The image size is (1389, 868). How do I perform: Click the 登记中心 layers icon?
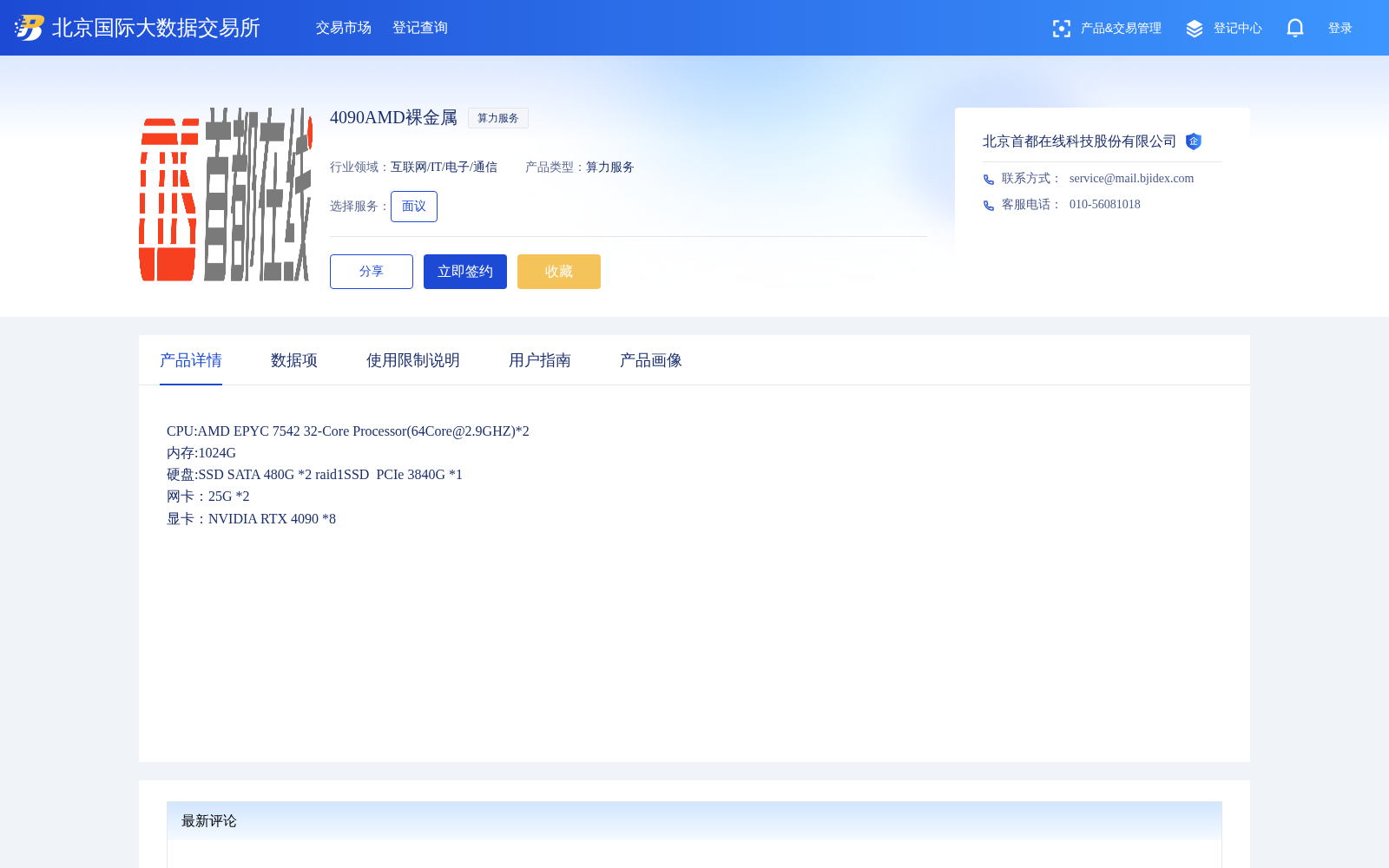point(1195,29)
